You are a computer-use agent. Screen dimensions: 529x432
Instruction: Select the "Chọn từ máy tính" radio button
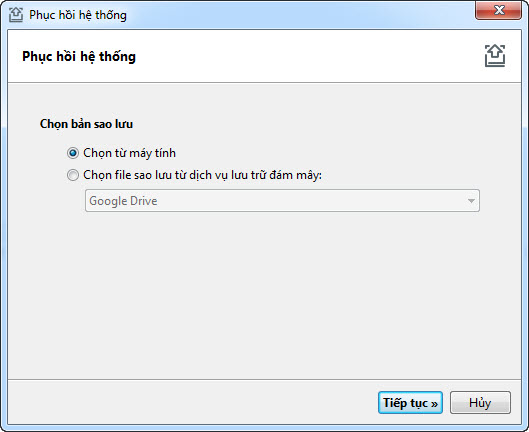[x=73, y=153]
